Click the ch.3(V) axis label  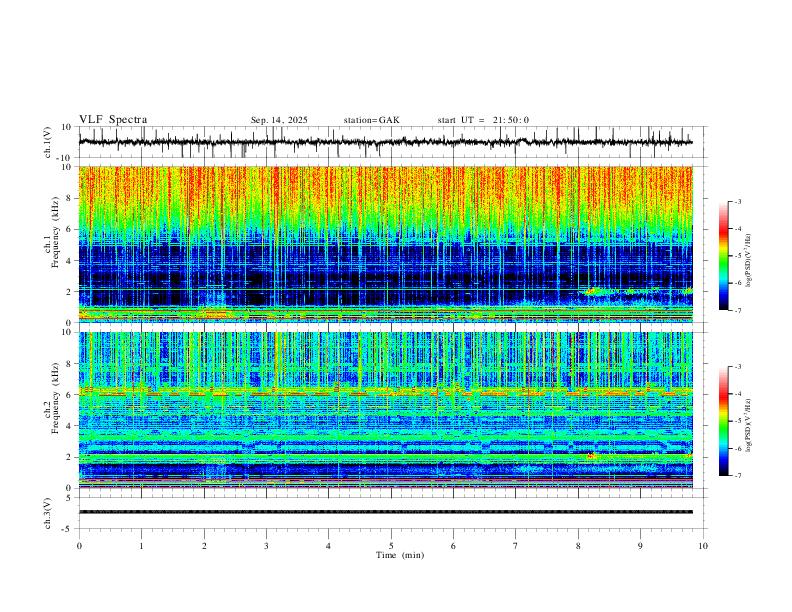pyautogui.click(x=48, y=513)
